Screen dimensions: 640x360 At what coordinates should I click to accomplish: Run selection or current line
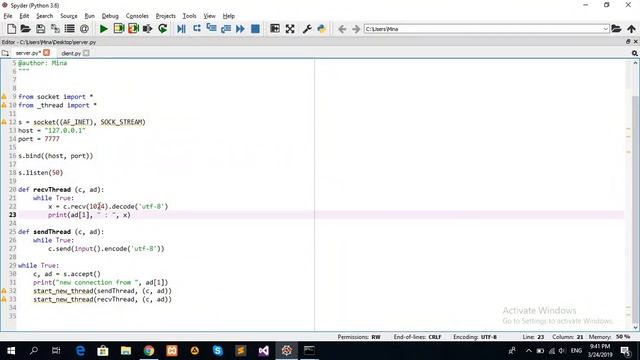[148, 29]
